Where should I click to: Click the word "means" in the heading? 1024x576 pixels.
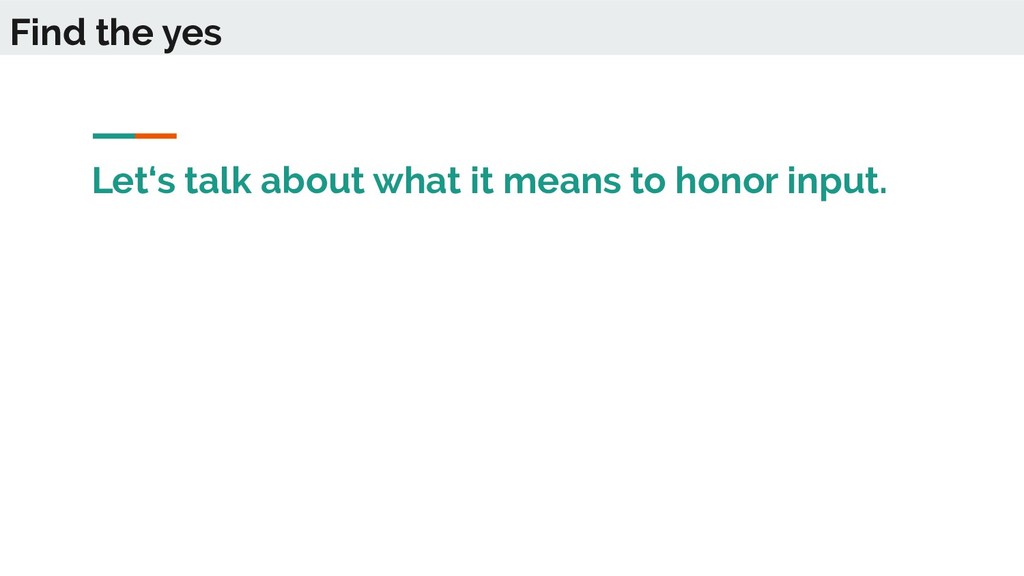pos(562,182)
